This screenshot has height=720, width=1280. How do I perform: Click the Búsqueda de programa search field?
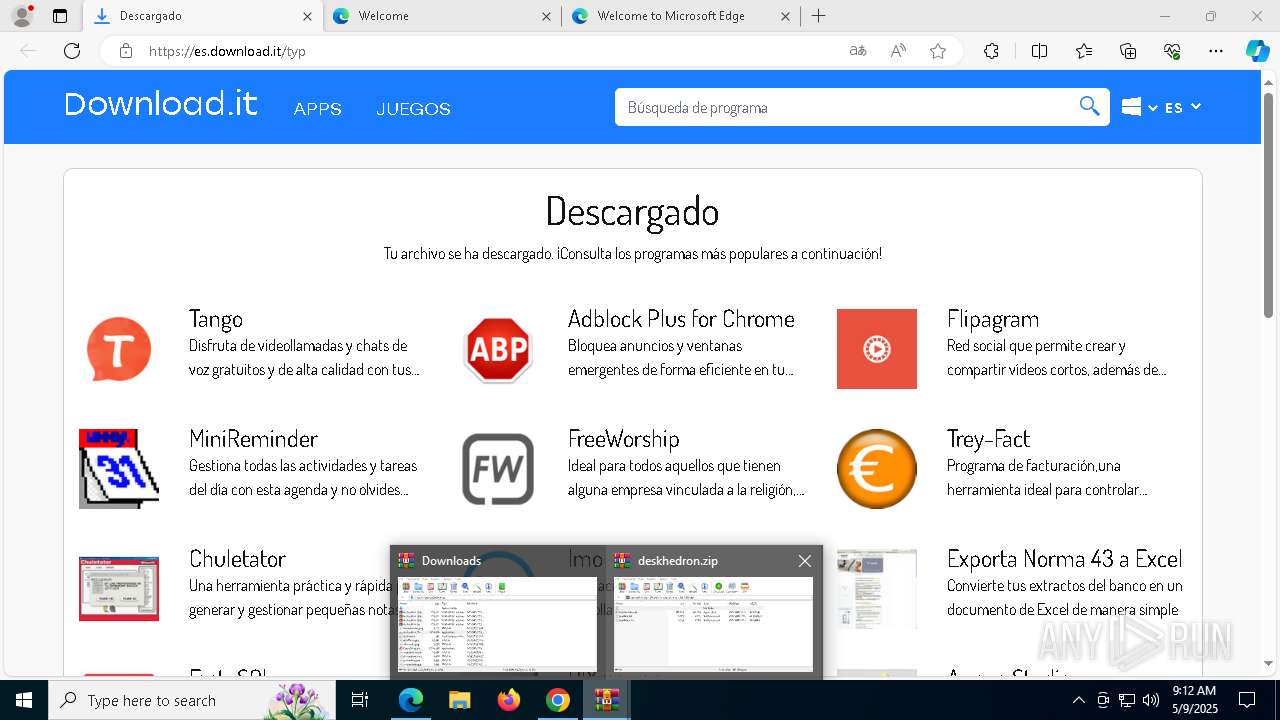point(845,107)
